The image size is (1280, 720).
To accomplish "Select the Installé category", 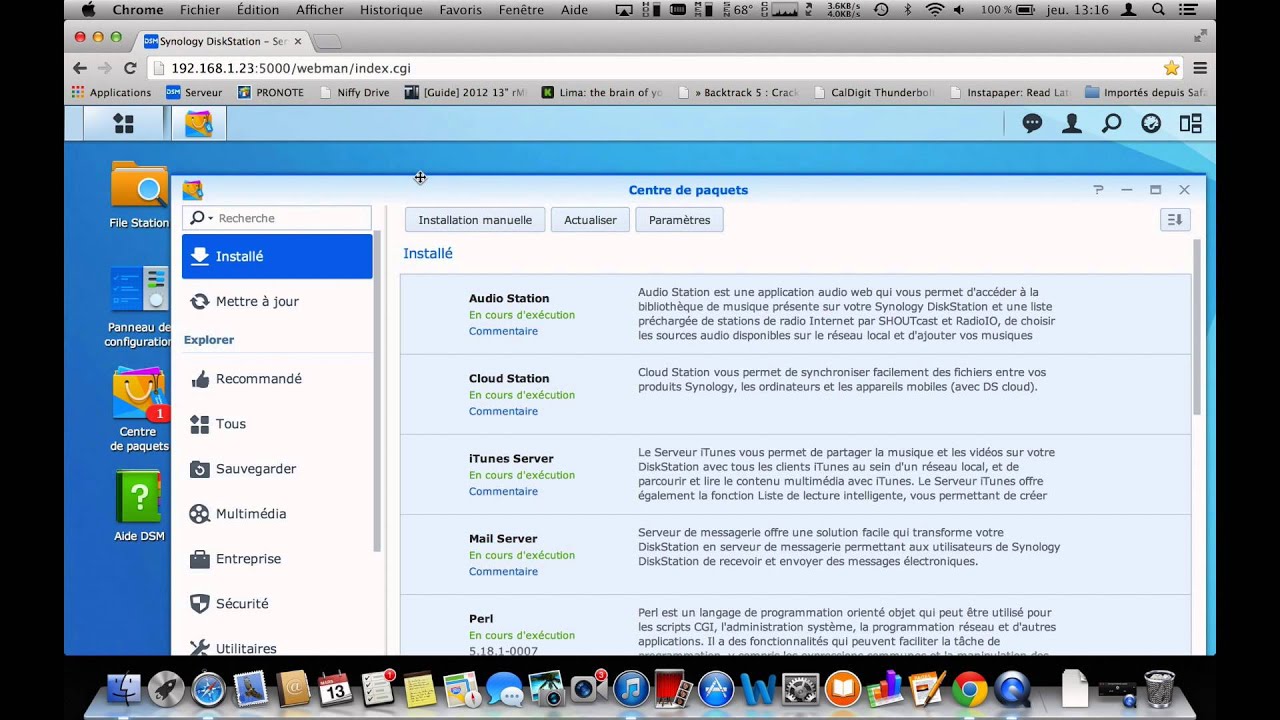I will (277, 256).
